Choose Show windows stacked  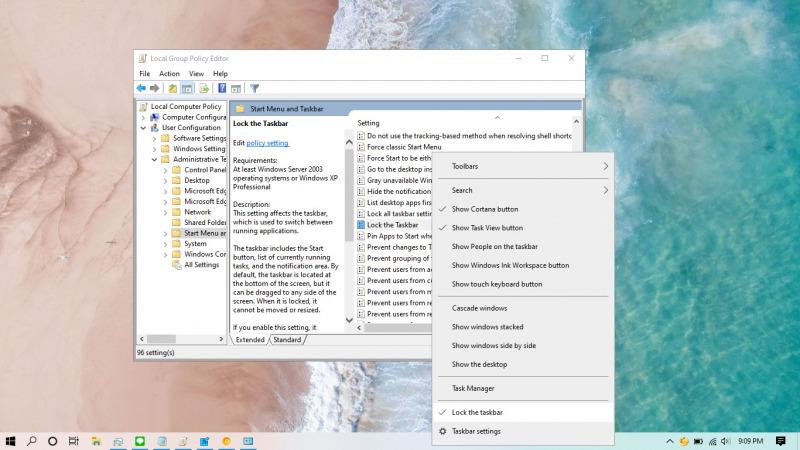tap(523, 327)
